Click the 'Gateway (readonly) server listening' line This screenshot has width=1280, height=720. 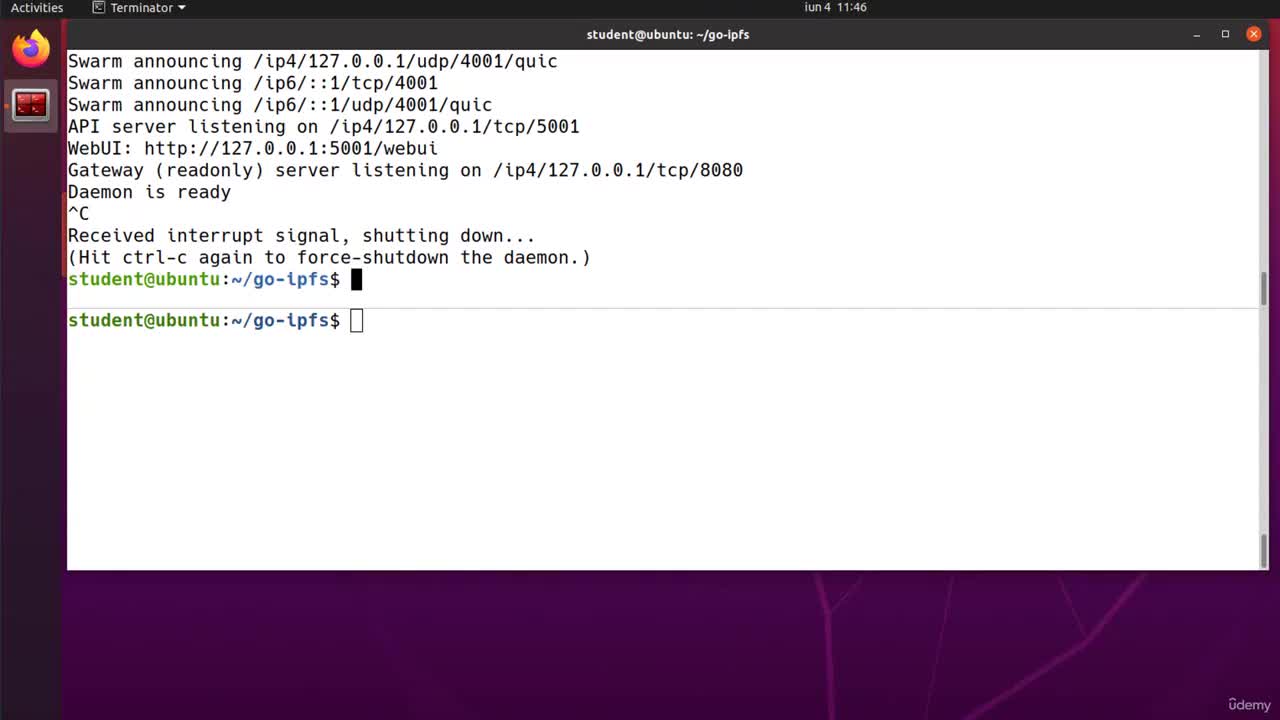point(405,170)
